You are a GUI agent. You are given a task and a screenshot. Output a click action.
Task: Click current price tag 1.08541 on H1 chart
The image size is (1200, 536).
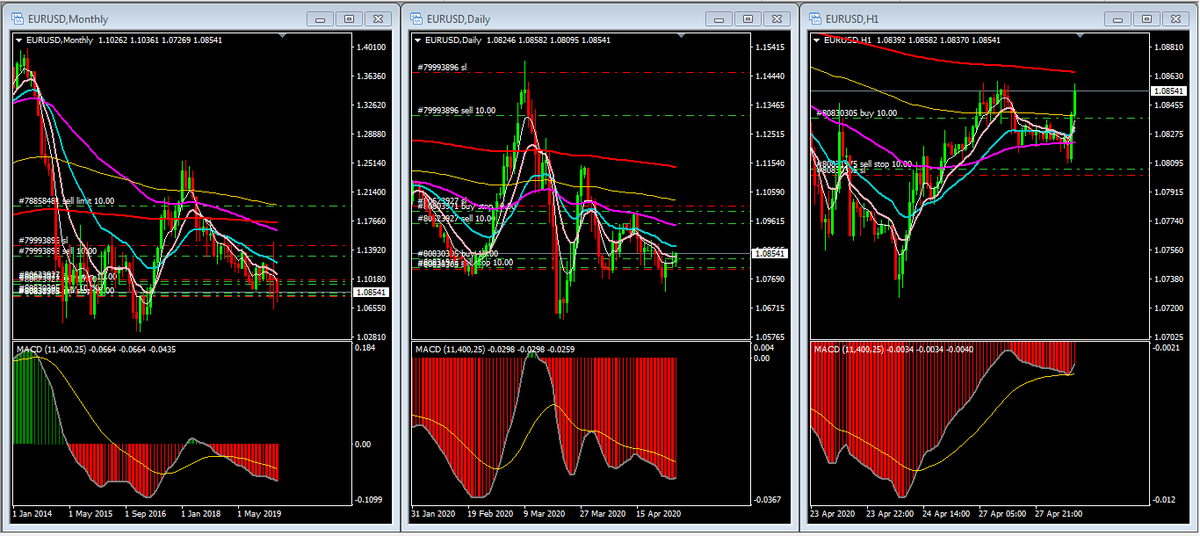(1170, 91)
